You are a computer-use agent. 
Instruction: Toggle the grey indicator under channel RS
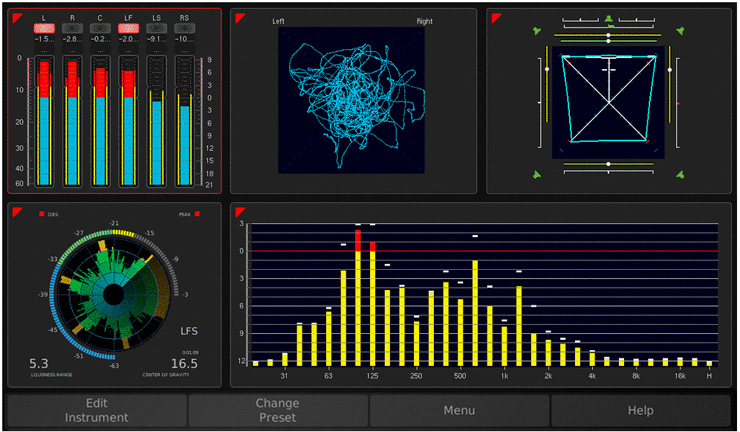point(185,28)
